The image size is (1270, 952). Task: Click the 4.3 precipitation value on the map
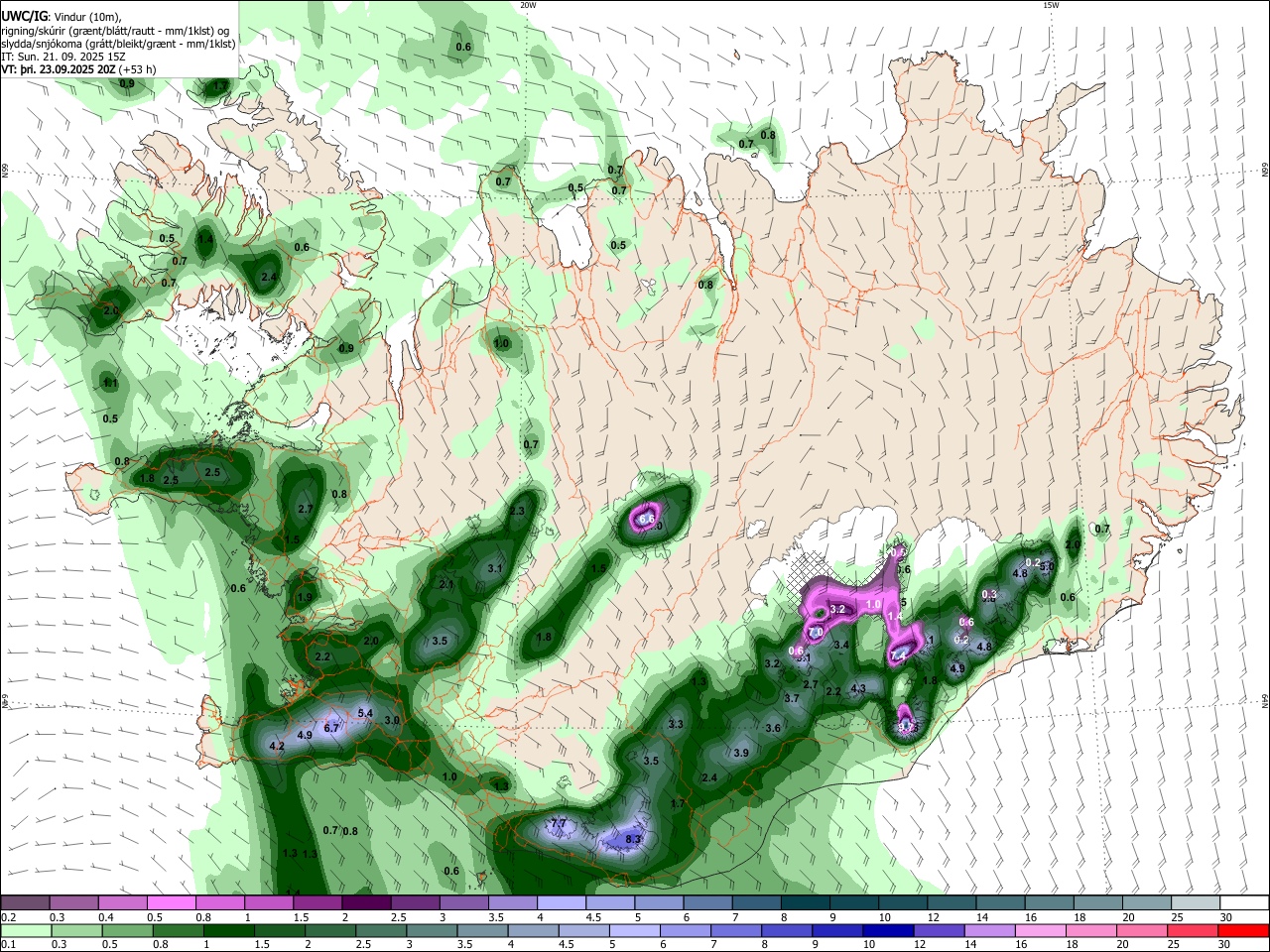click(858, 688)
